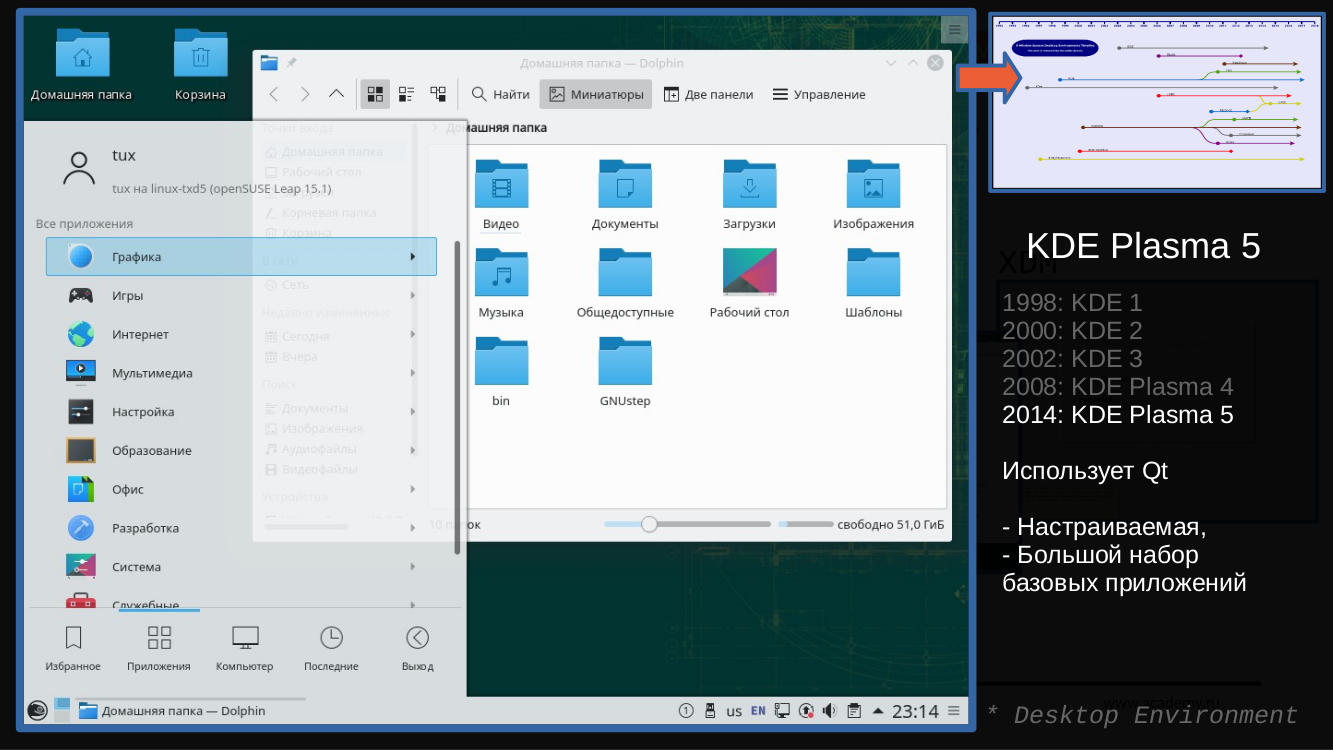
Task: Open the Видео folder
Action: coord(501,194)
